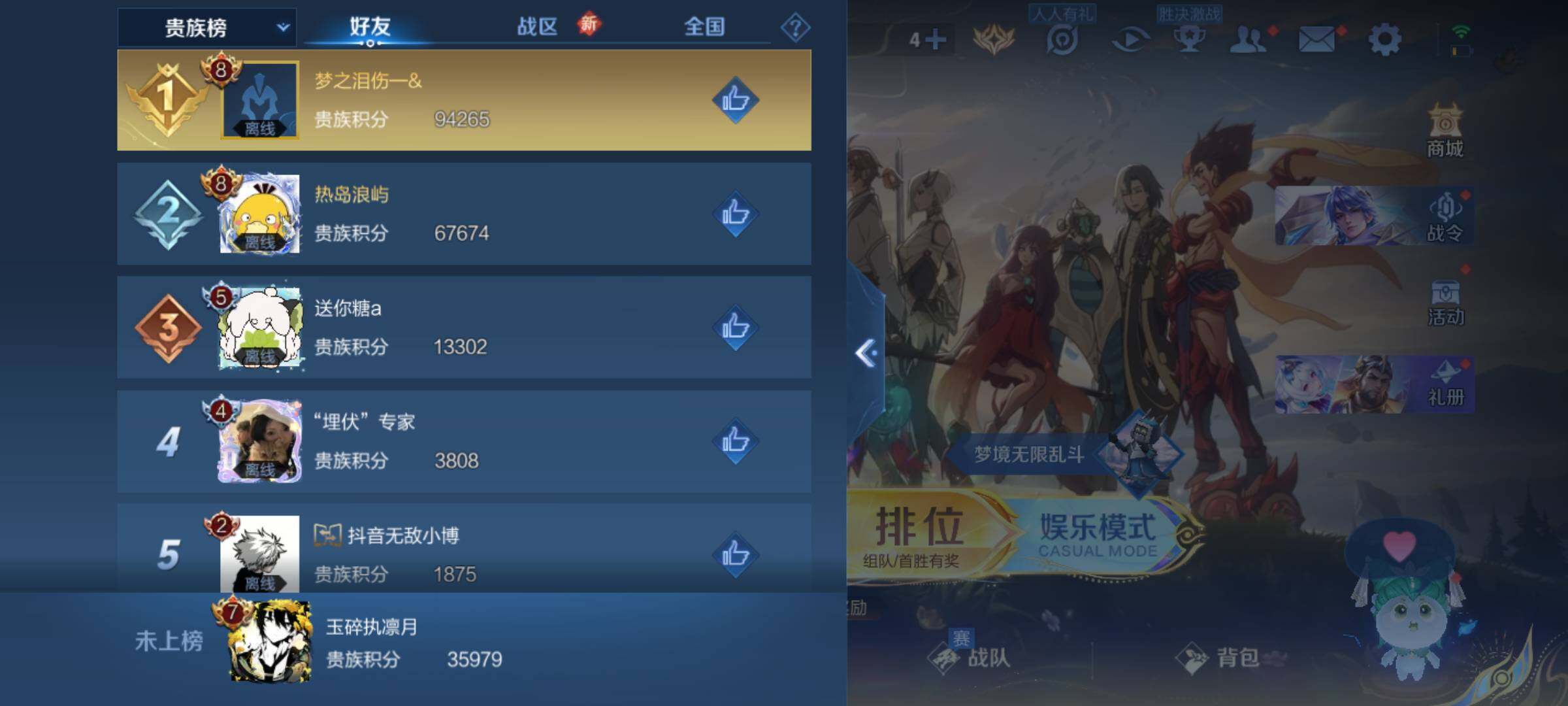Open the 活动 events icon

1445,303
